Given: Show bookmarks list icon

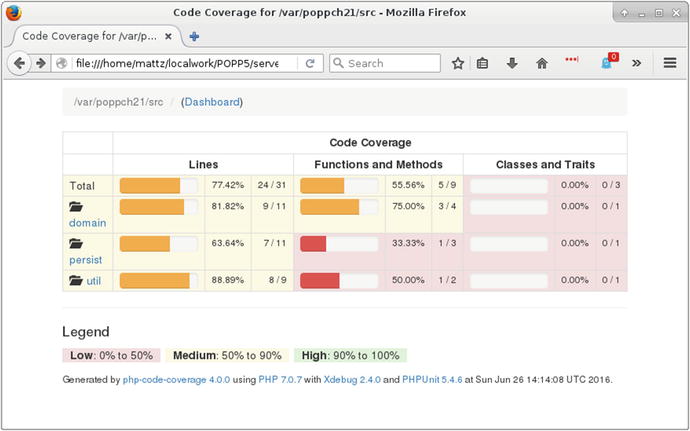Looking at the screenshot, I should [483, 63].
